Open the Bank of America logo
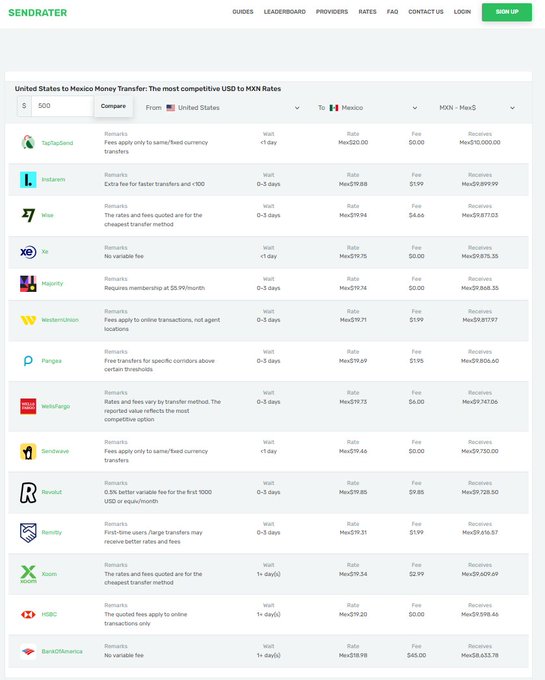The height and width of the screenshot is (680, 545). pos(28,651)
